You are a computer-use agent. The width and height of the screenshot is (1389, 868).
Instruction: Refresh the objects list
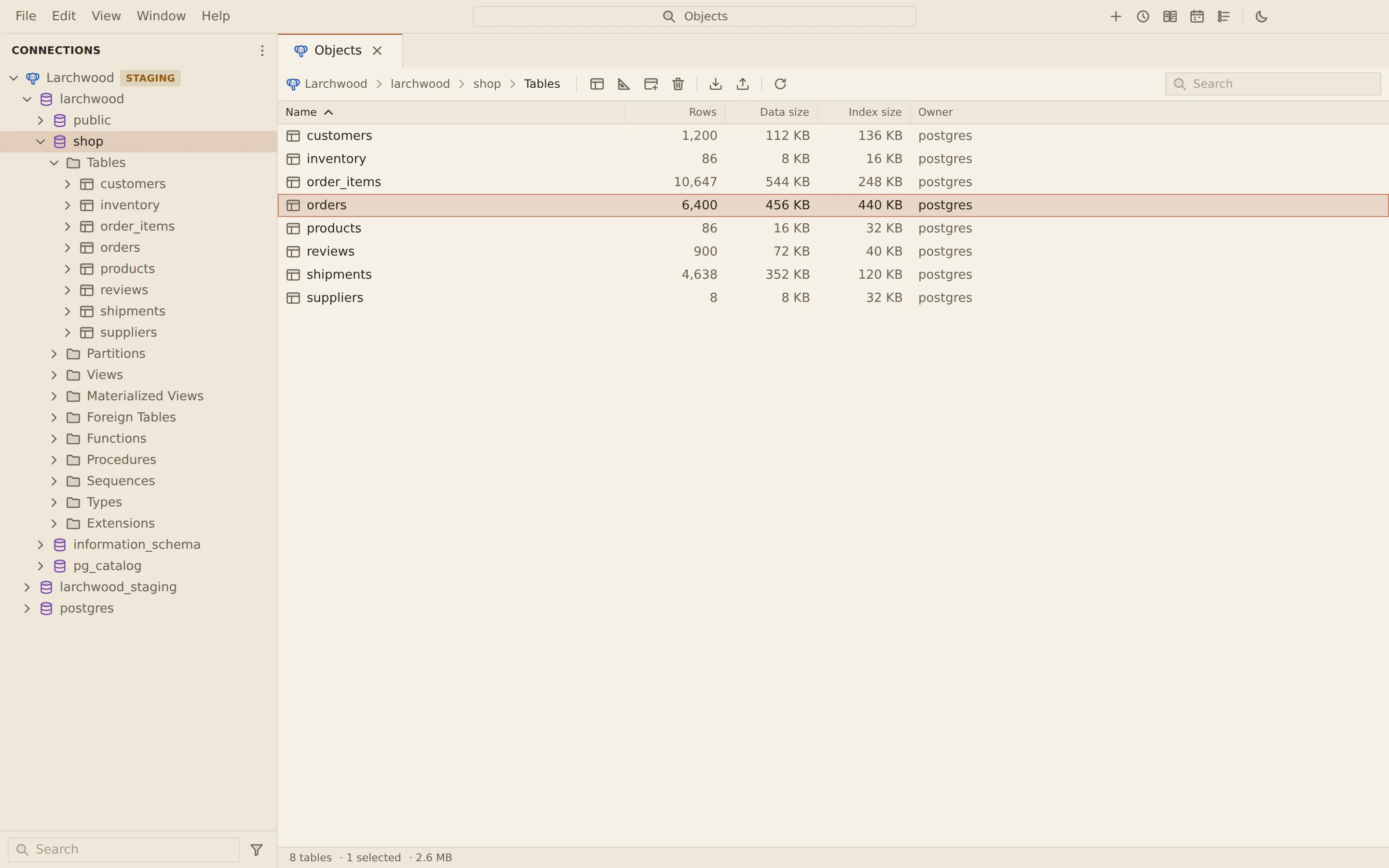(x=780, y=84)
